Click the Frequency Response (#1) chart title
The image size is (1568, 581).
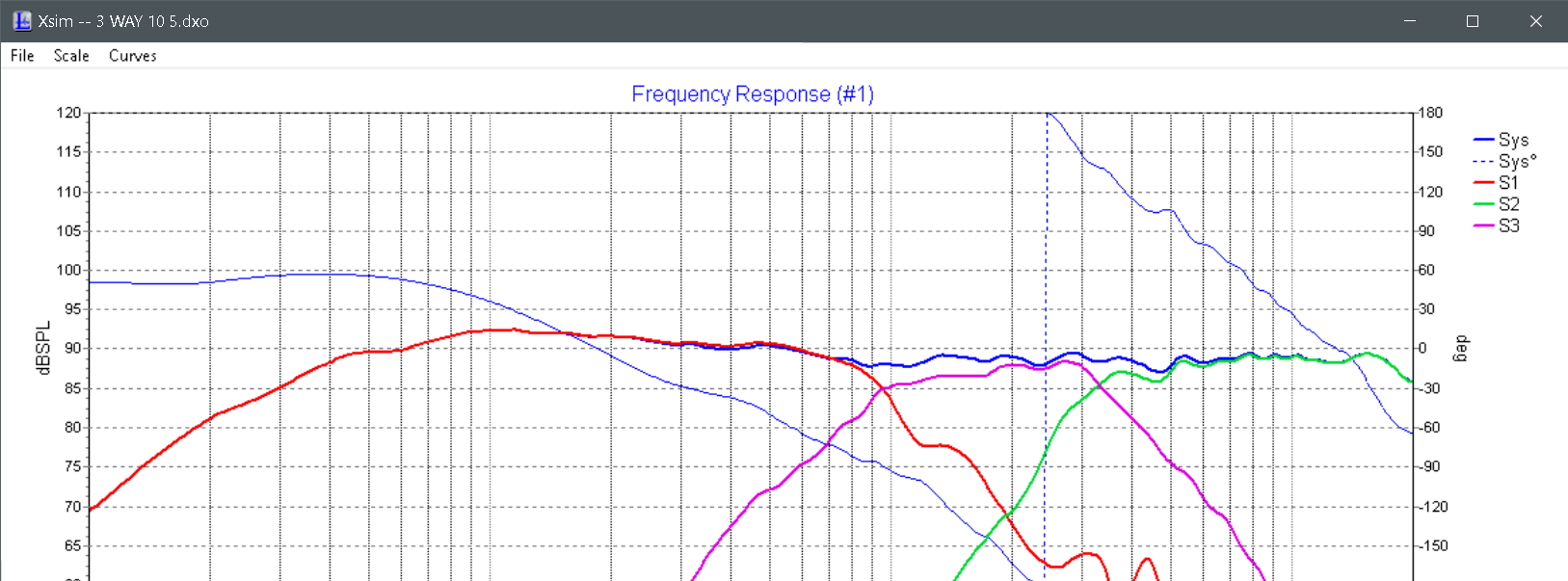click(x=753, y=94)
